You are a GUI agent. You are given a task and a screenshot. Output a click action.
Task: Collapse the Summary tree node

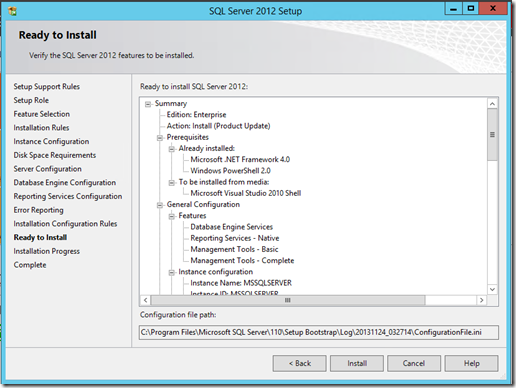(148, 104)
